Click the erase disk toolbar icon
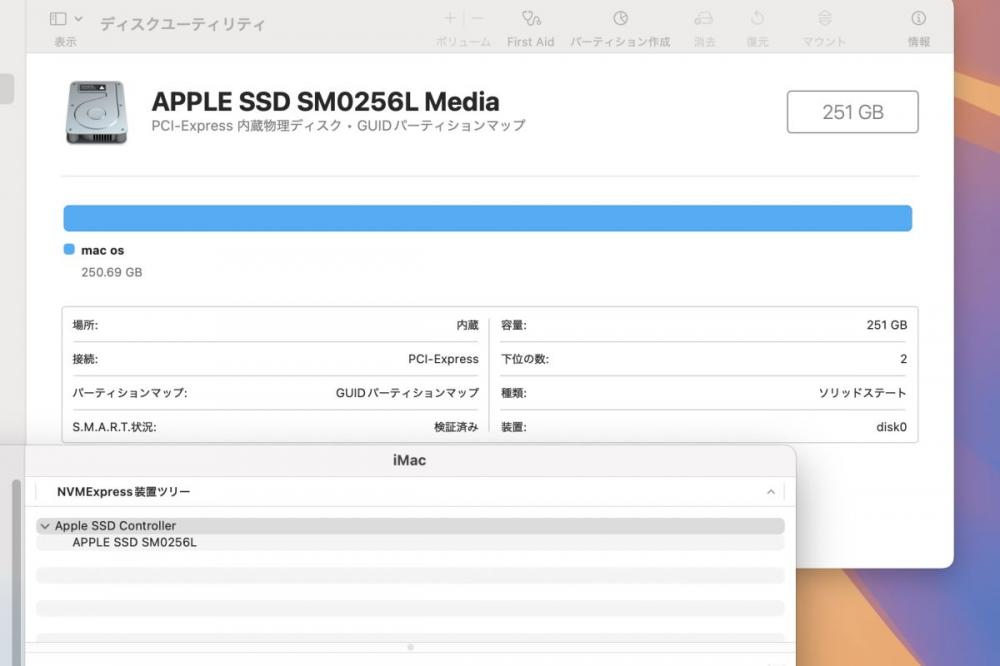The width and height of the screenshot is (1000, 666). tap(704, 18)
